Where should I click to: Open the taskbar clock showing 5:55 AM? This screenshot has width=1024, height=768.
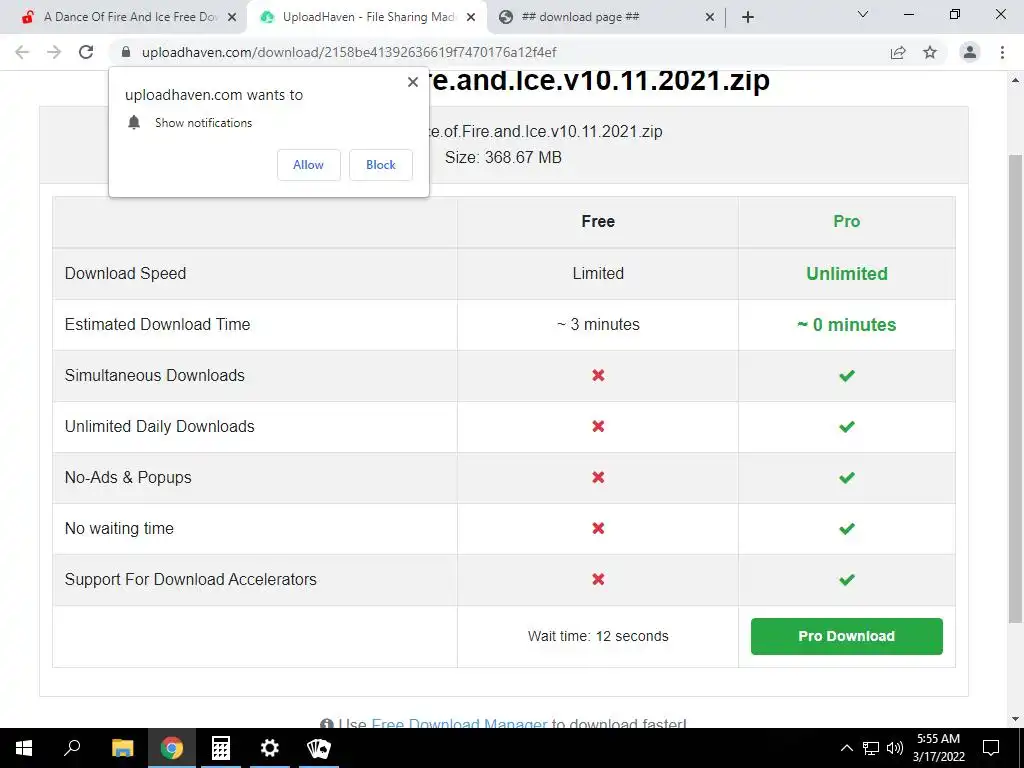click(939, 748)
